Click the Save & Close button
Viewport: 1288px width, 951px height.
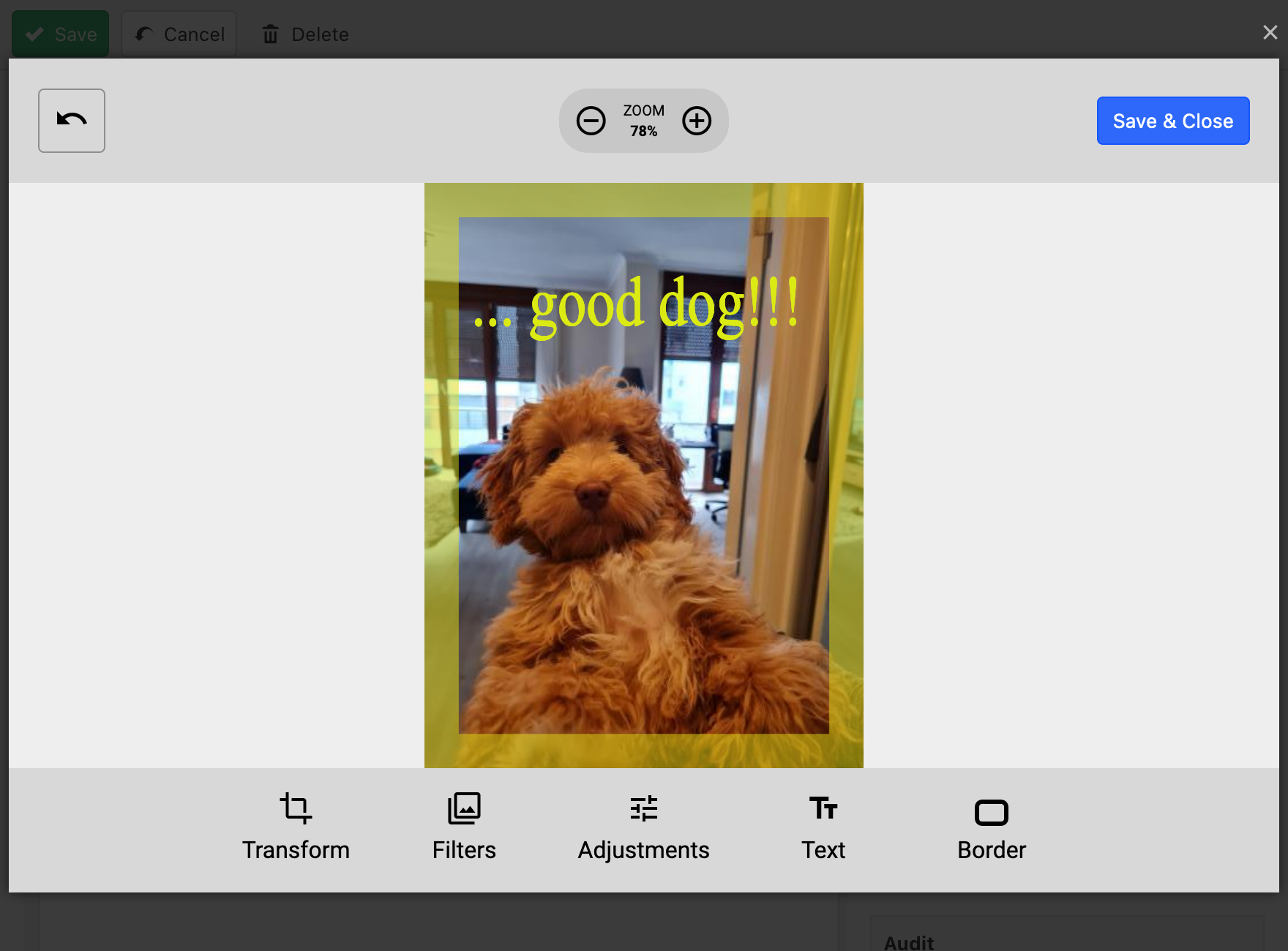click(x=1173, y=121)
